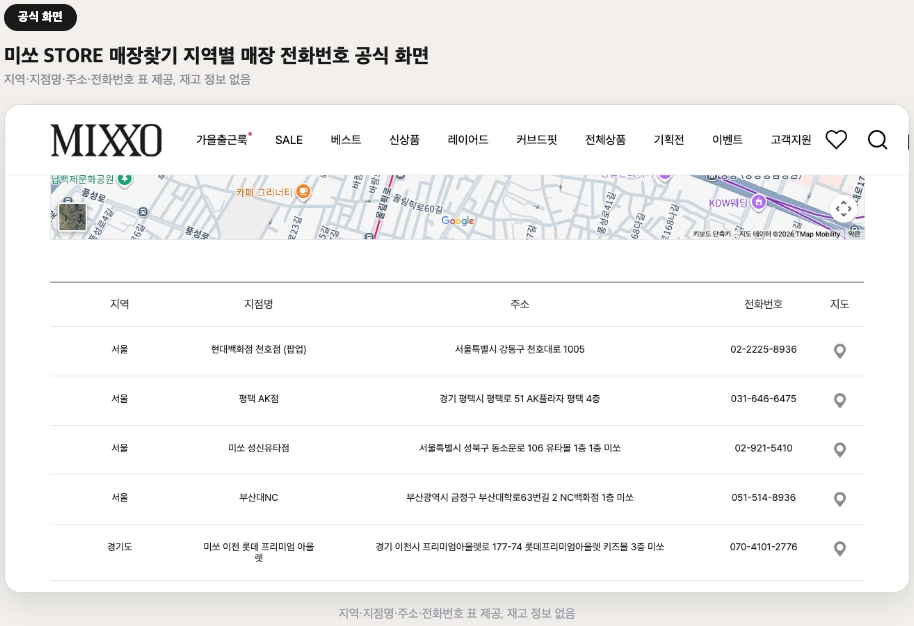The height and width of the screenshot is (626, 914).
Task: Click the Google logo on map
Action: point(458,221)
